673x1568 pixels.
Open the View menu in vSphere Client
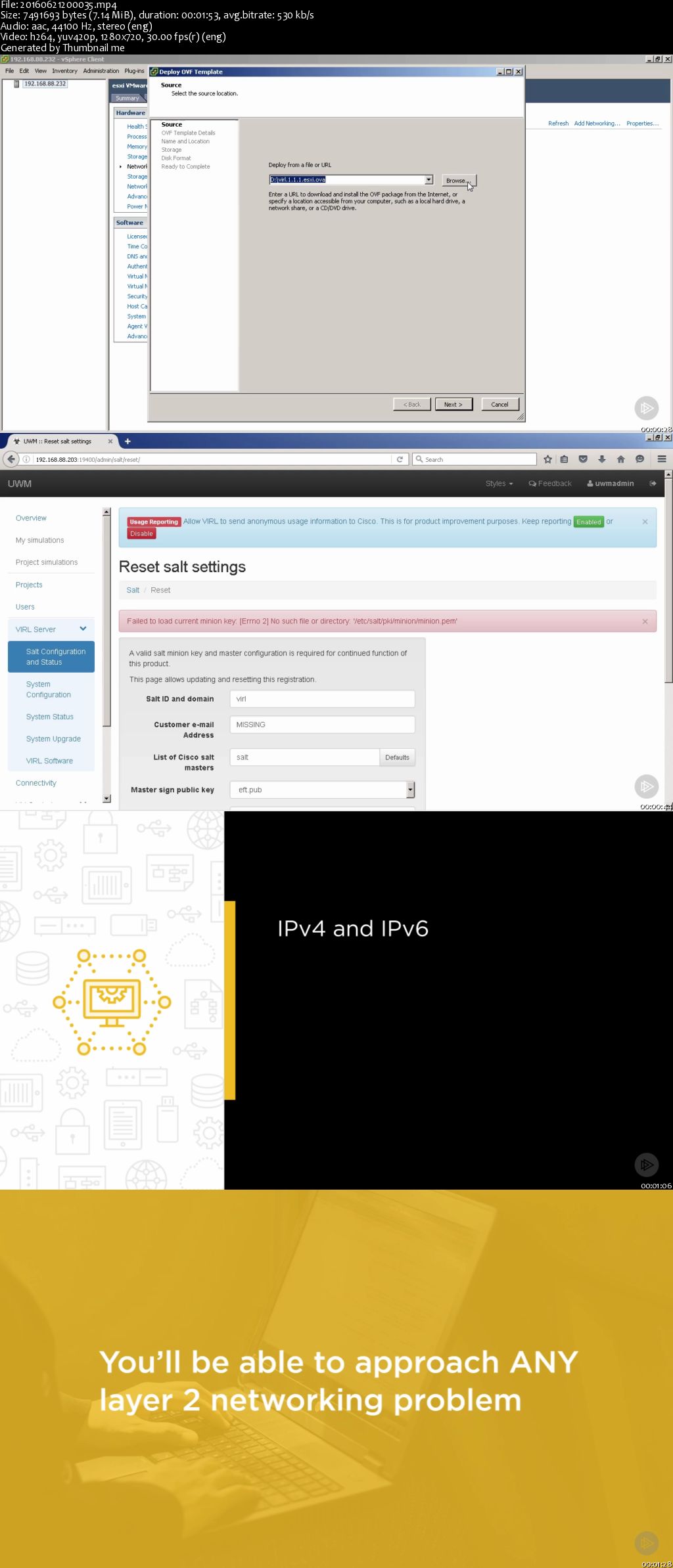click(41, 71)
